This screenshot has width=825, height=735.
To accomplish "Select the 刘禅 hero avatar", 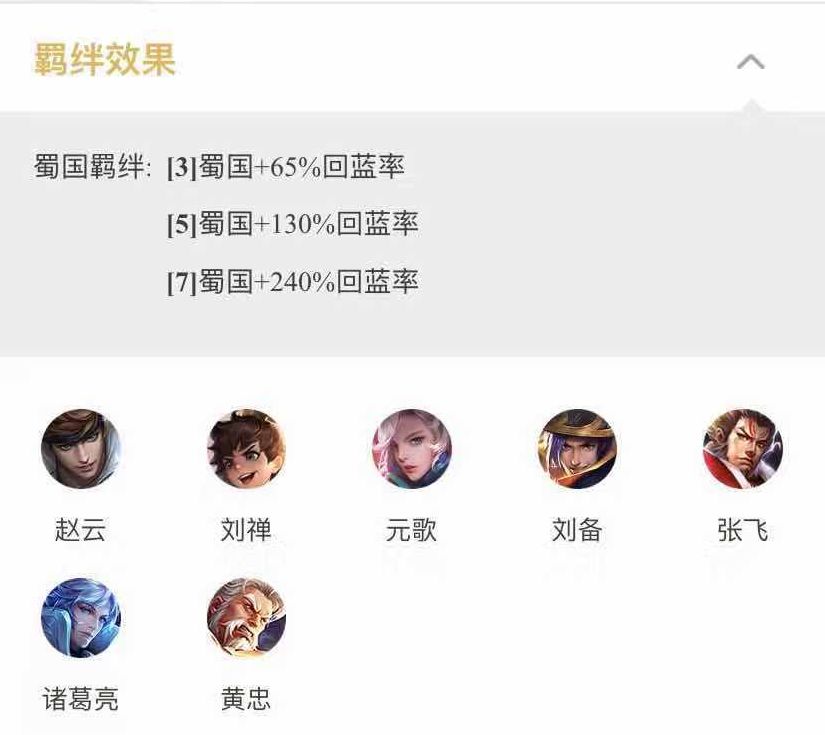I will (246, 449).
